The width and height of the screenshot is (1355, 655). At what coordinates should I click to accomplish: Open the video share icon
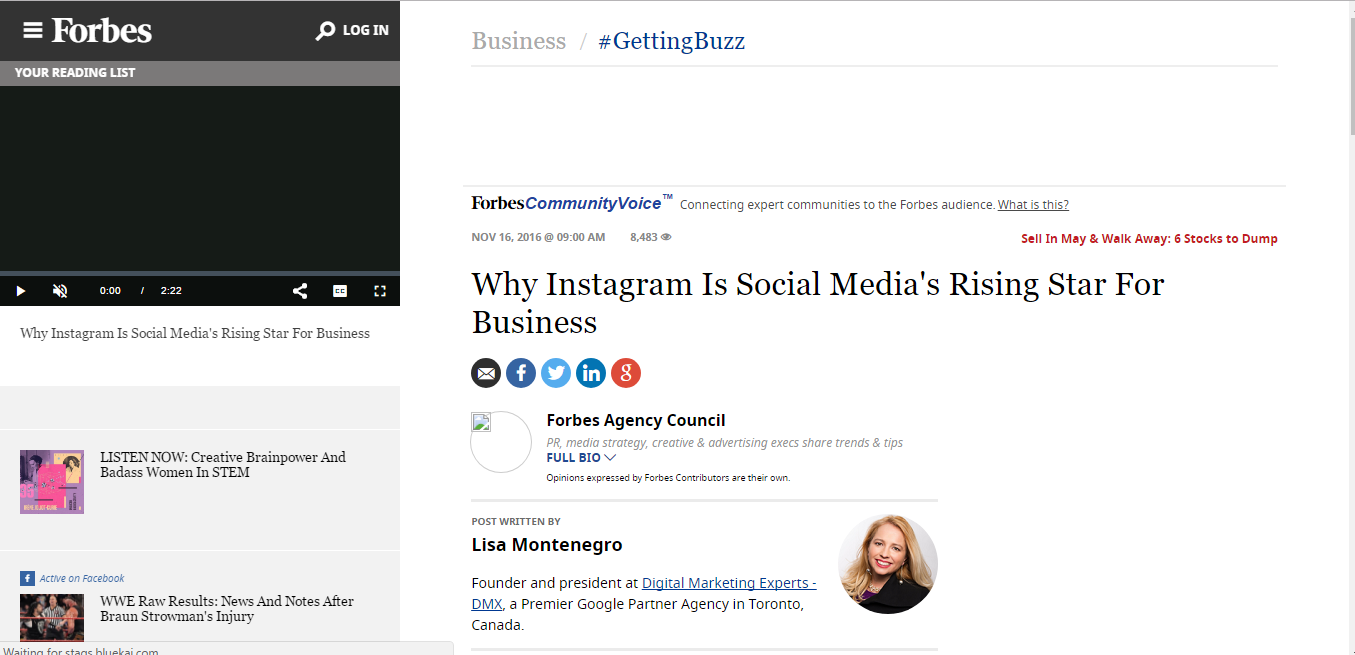(300, 291)
